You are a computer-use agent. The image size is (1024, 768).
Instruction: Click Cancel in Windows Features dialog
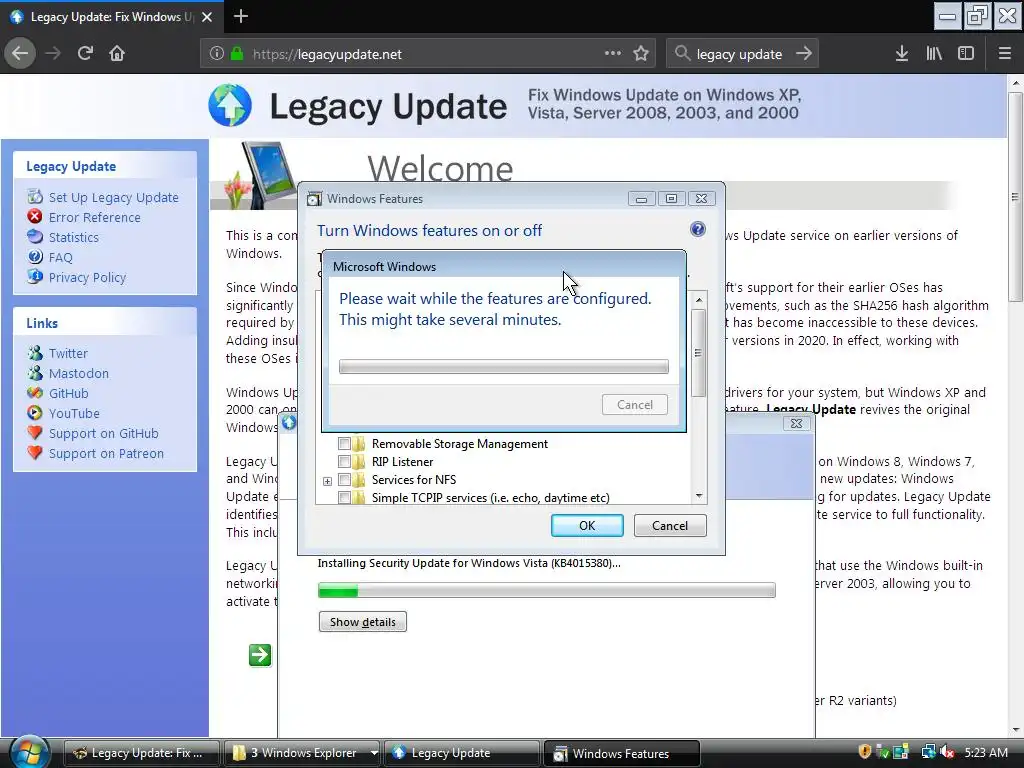click(x=670, y=526)
